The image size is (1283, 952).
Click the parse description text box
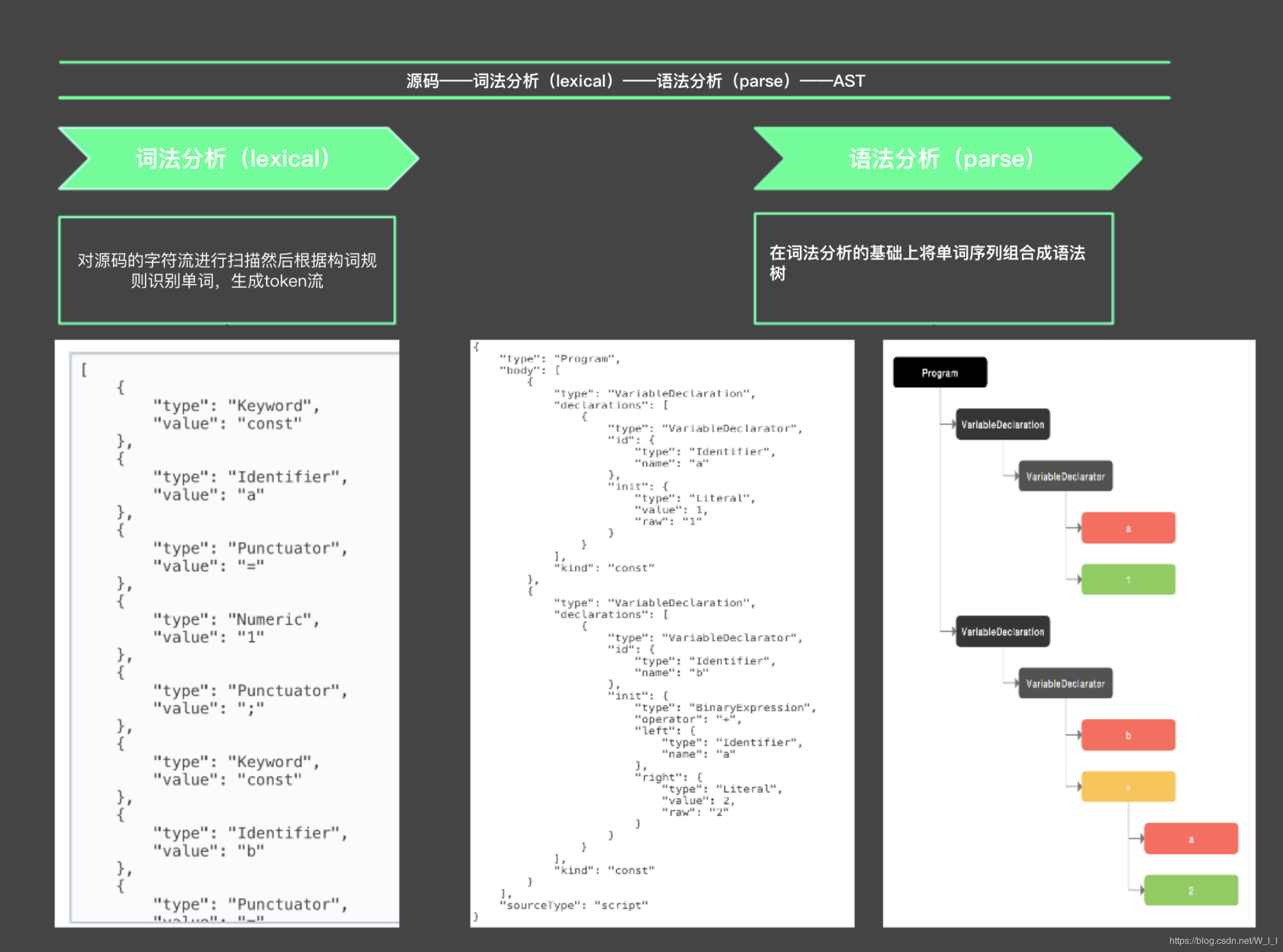(x=933, y=268)
